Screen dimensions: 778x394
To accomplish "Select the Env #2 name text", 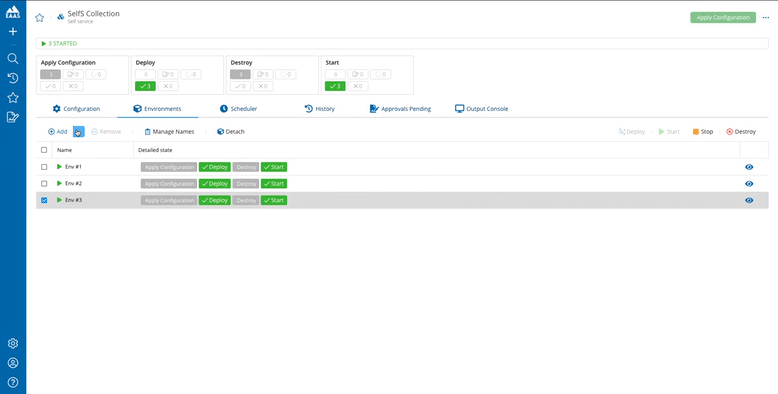I will [73, 184].
